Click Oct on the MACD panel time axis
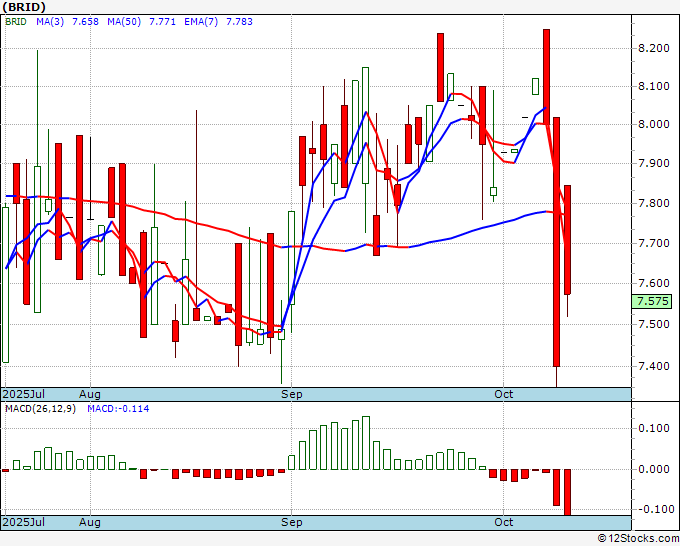680x546 pixels. point(503,522)
